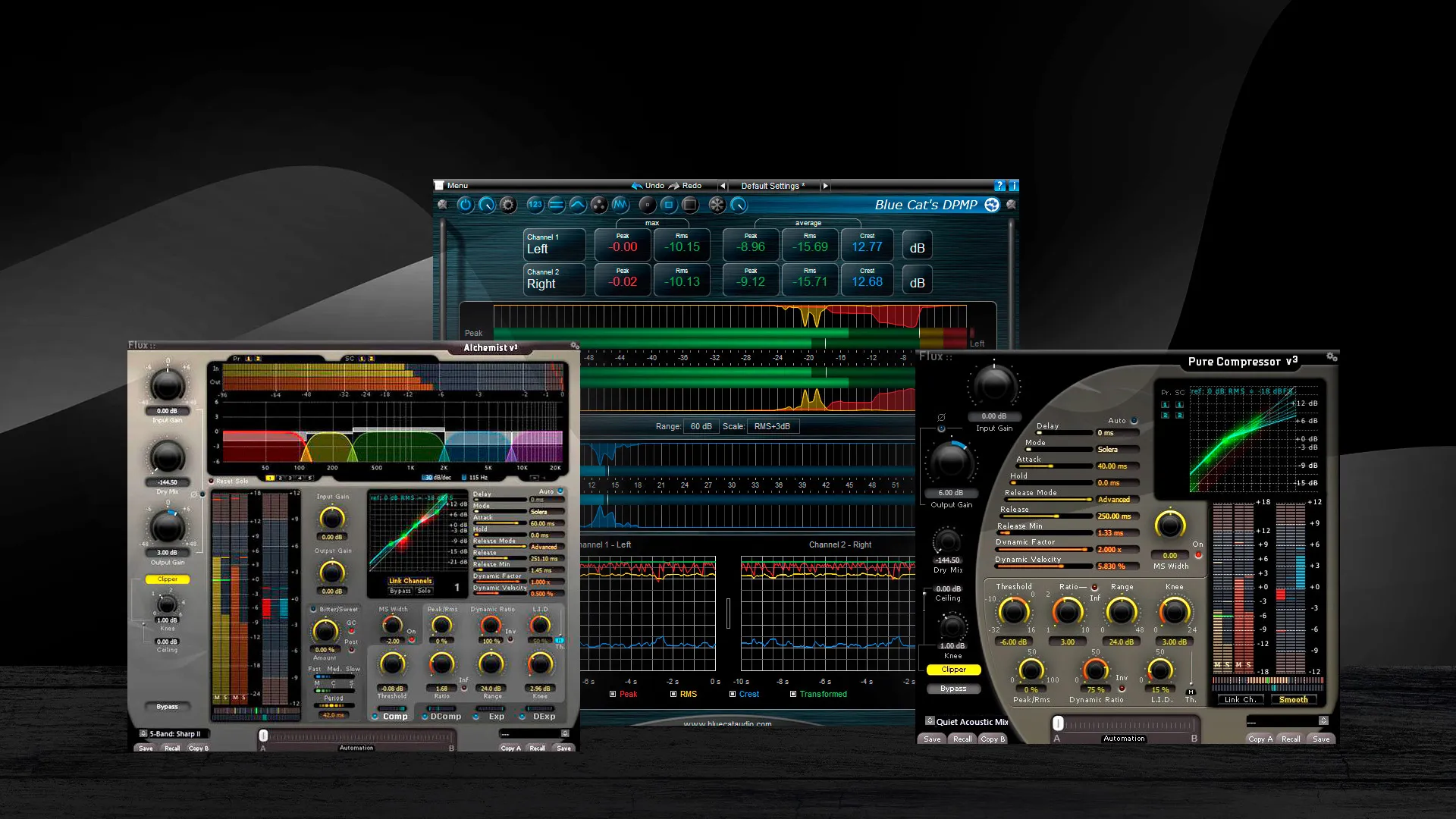Toggle Crest curve checkbox in DPMP legend
The height and width of the screenshot is (819, 1456).
(x=733, y=694)
